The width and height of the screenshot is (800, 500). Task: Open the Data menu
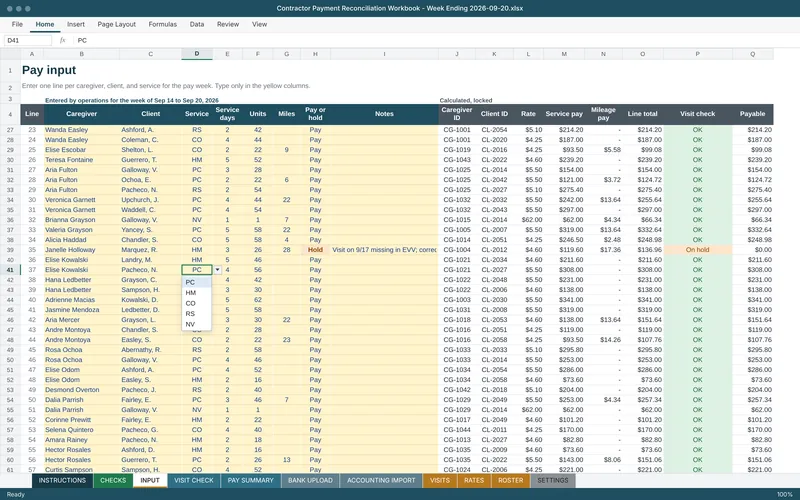pos(197,24)
